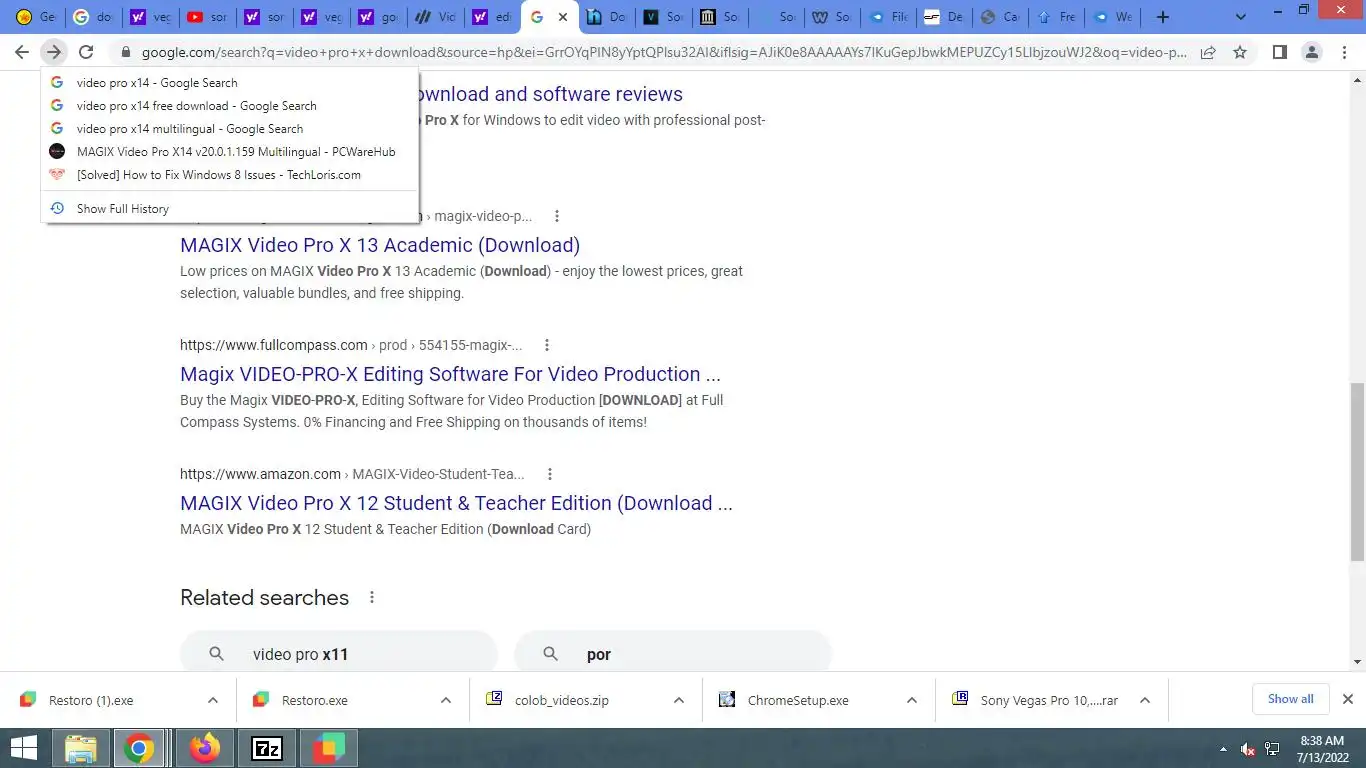Switch to the Wikipedia tab
This screenshot has width=1366, height=768.
(x=833, y=17)
